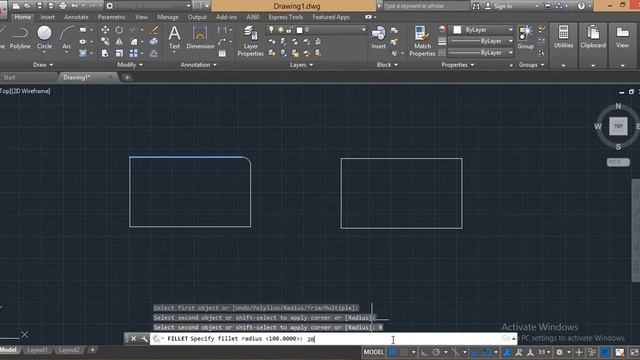Toggle snap mode in status bar
The height and width of the screenshot is (360, 640).
pos(404,352)
